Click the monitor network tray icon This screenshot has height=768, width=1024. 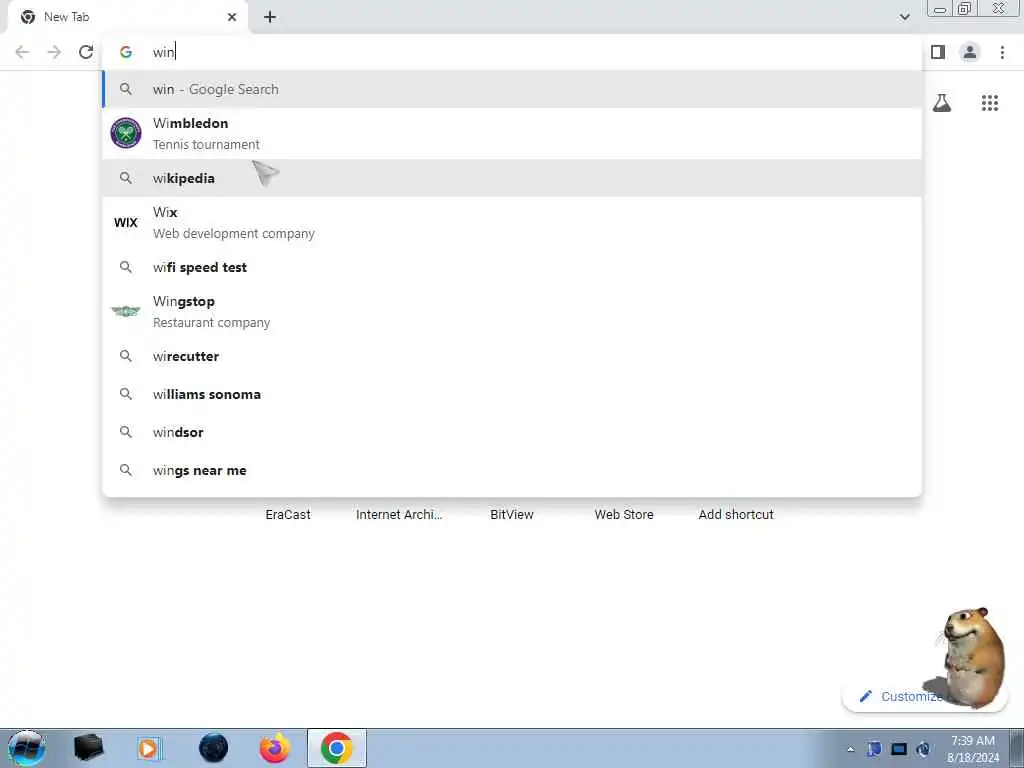tap(899, 749)
